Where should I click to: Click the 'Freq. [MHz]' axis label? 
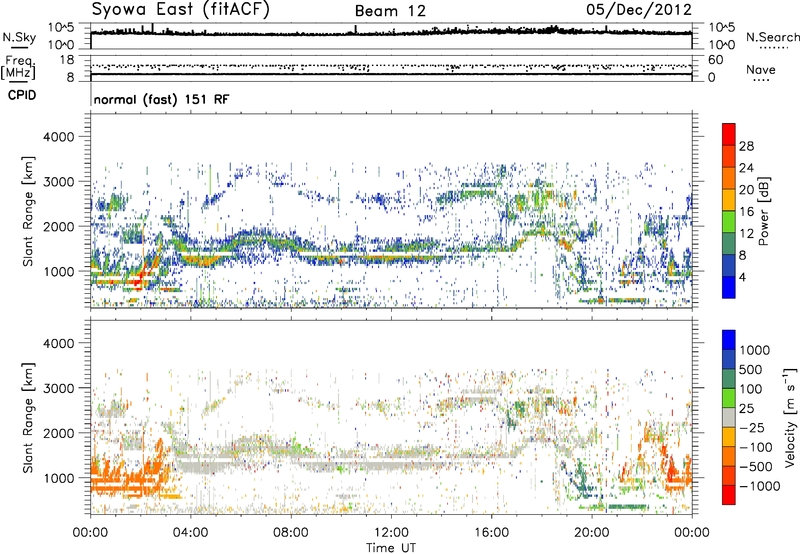coord(18,68)
